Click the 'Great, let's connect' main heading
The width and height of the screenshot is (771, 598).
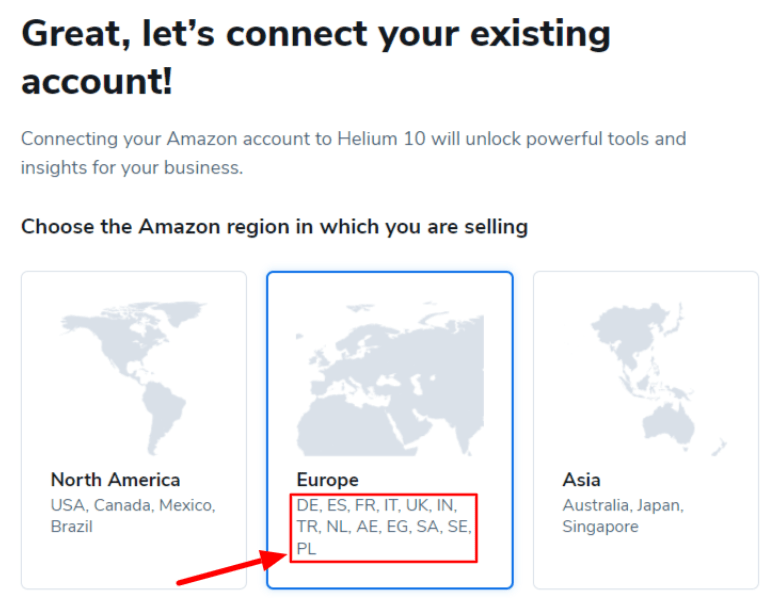pyautogui.click(x=316, y=57)
